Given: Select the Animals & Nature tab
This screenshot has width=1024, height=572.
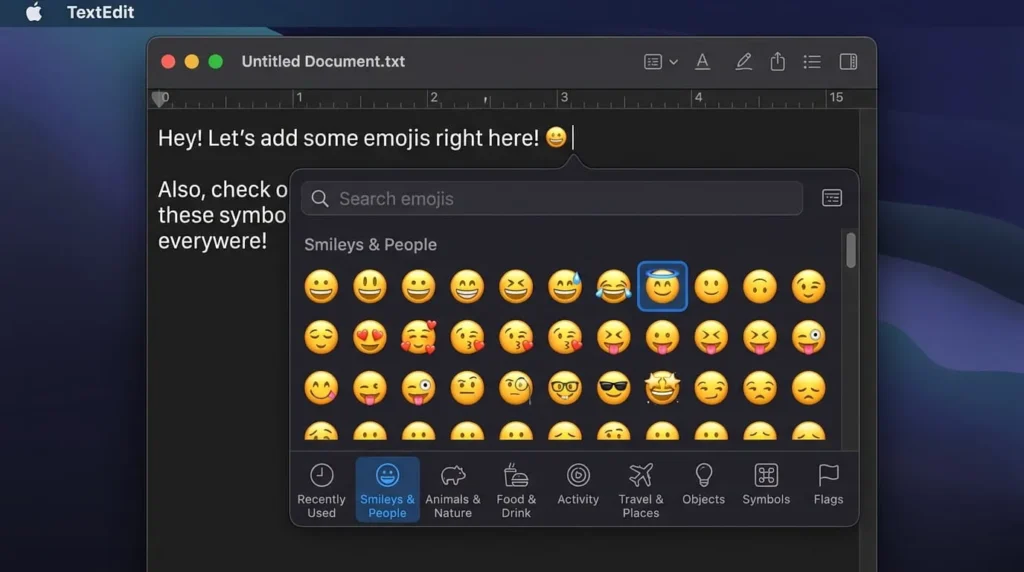Looking at the screenshot, I should pos(453,490).
